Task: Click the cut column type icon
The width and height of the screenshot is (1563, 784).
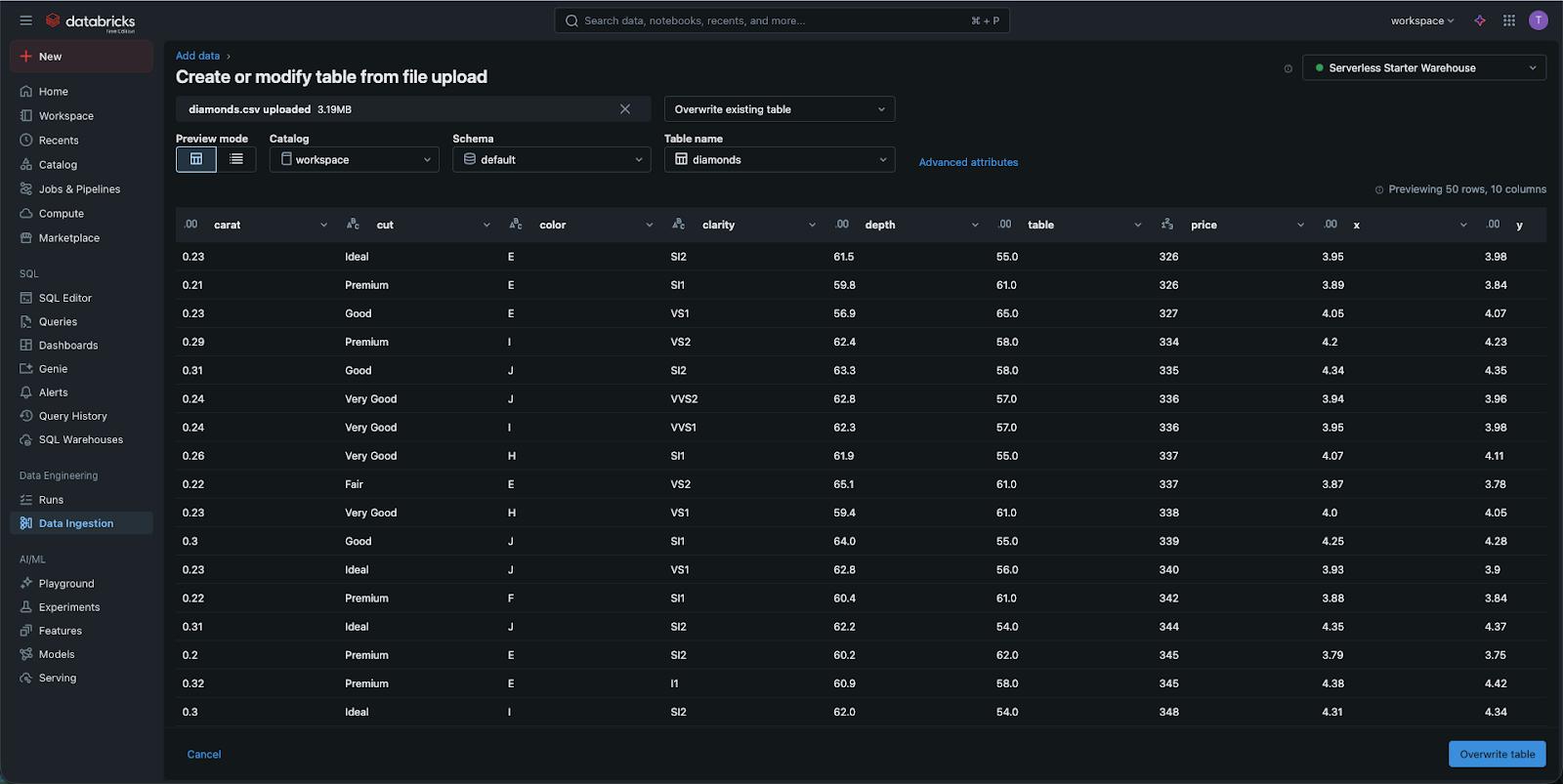Action: point(354,225)
